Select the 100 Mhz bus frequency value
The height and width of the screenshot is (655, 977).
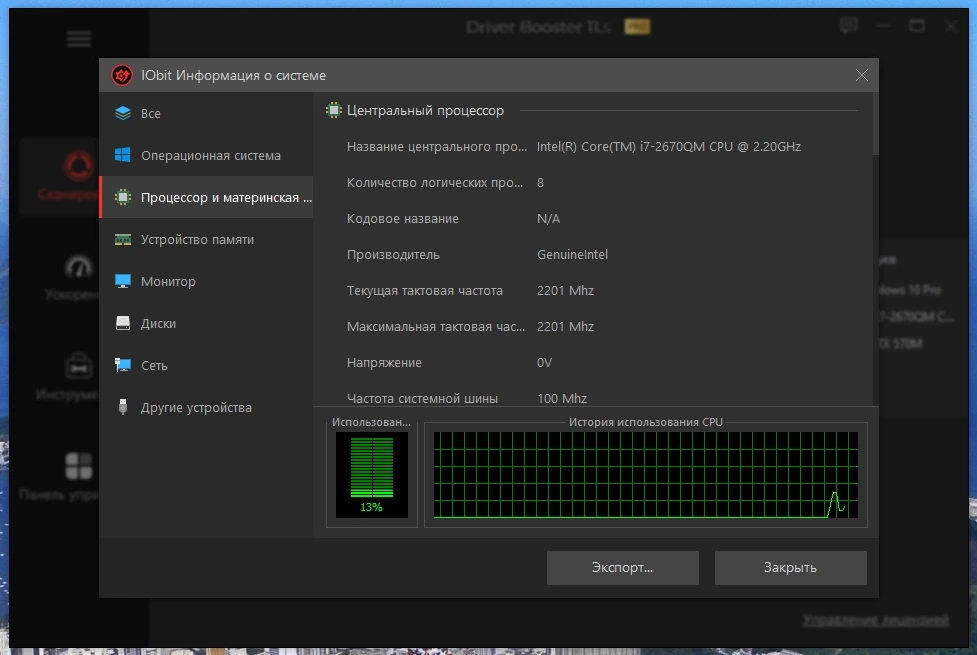[561, 398]
